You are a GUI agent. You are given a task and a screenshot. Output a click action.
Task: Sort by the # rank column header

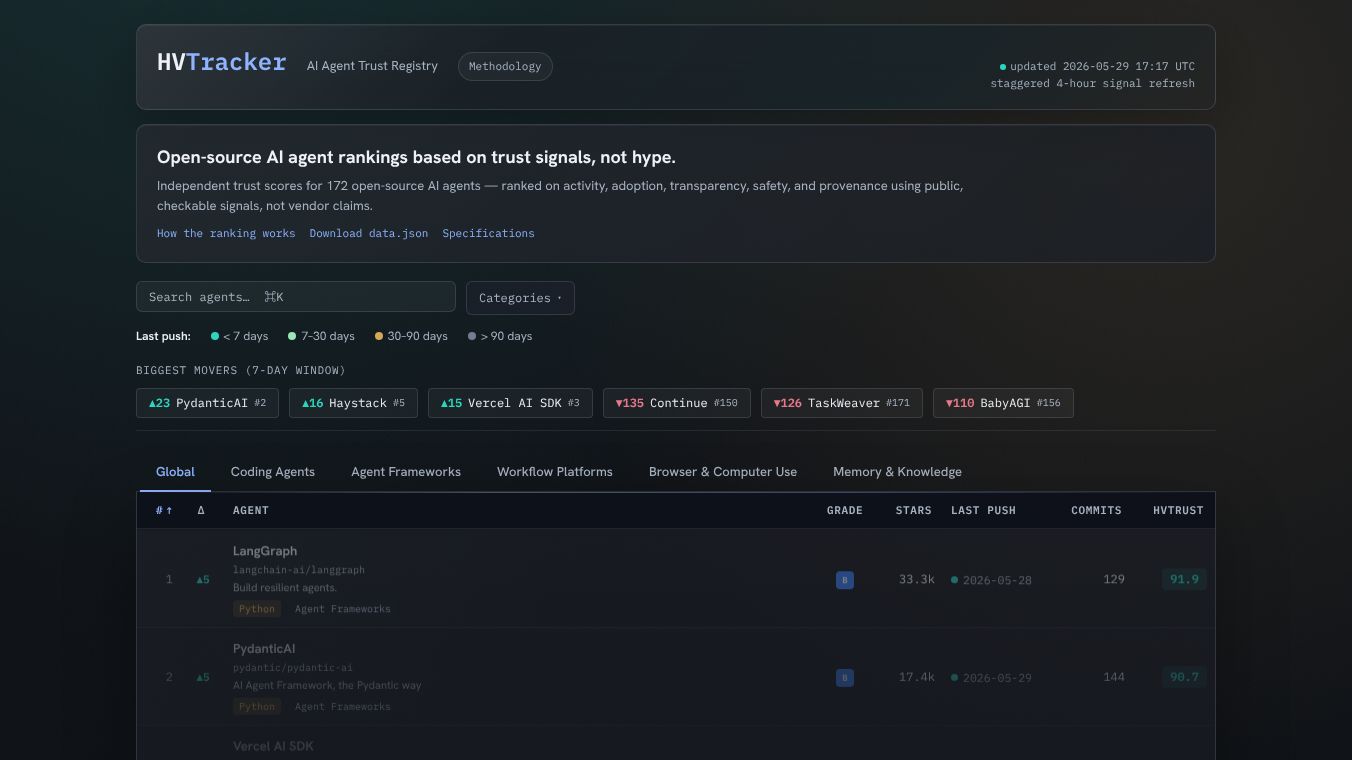(164, 510)
